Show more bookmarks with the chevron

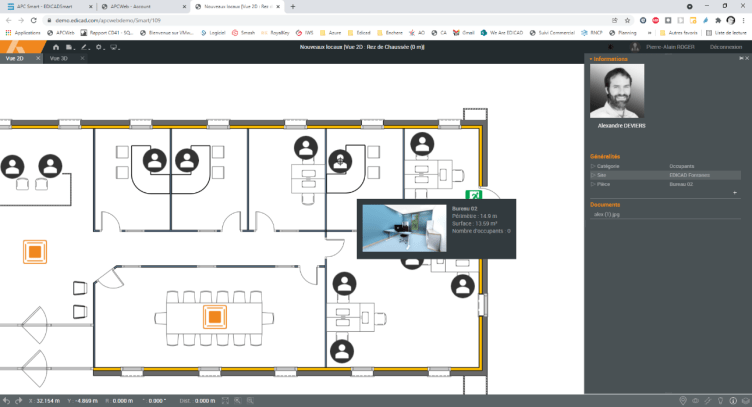[649, 33]
